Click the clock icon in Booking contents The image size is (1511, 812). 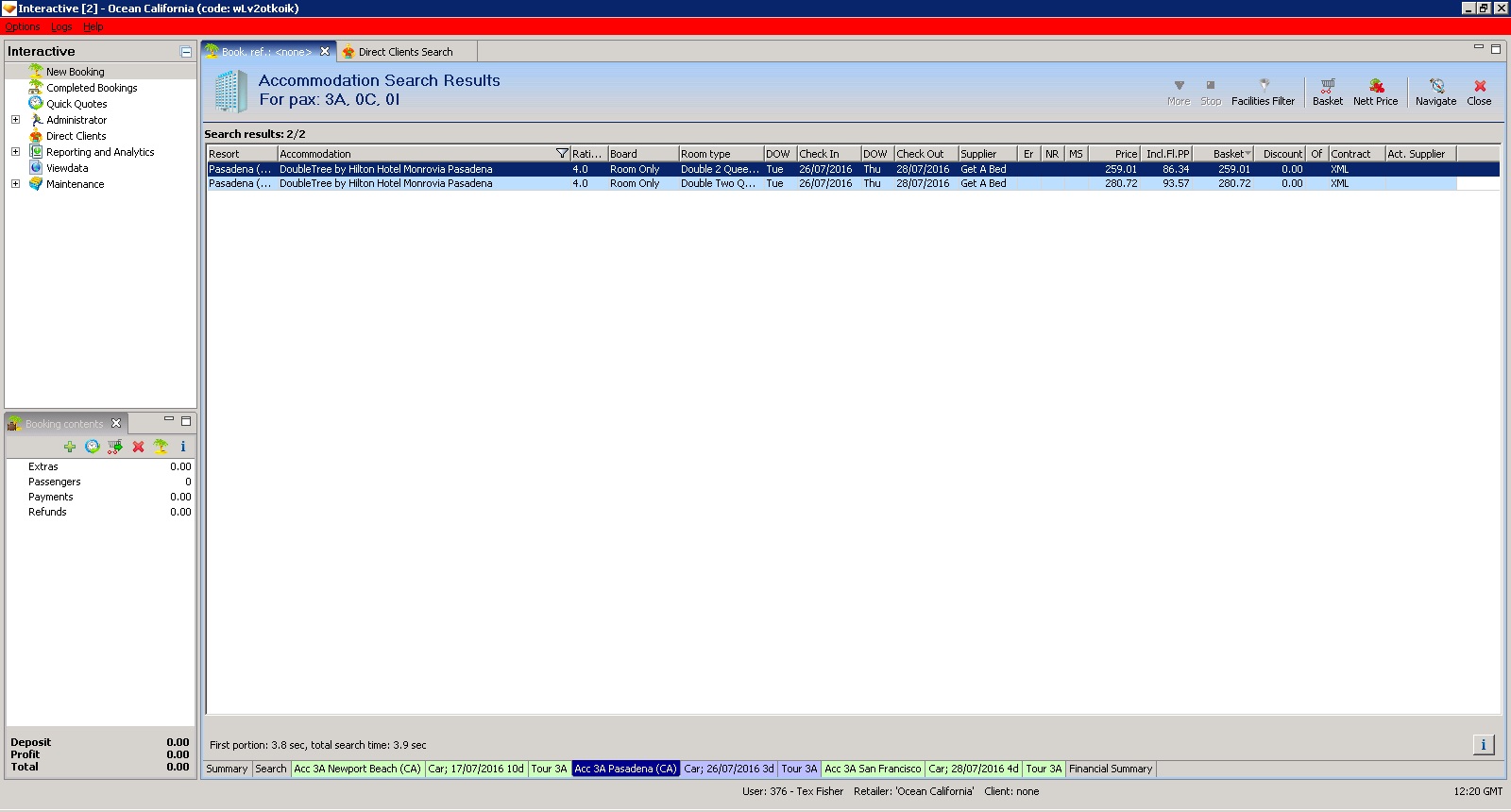point(93,447)
